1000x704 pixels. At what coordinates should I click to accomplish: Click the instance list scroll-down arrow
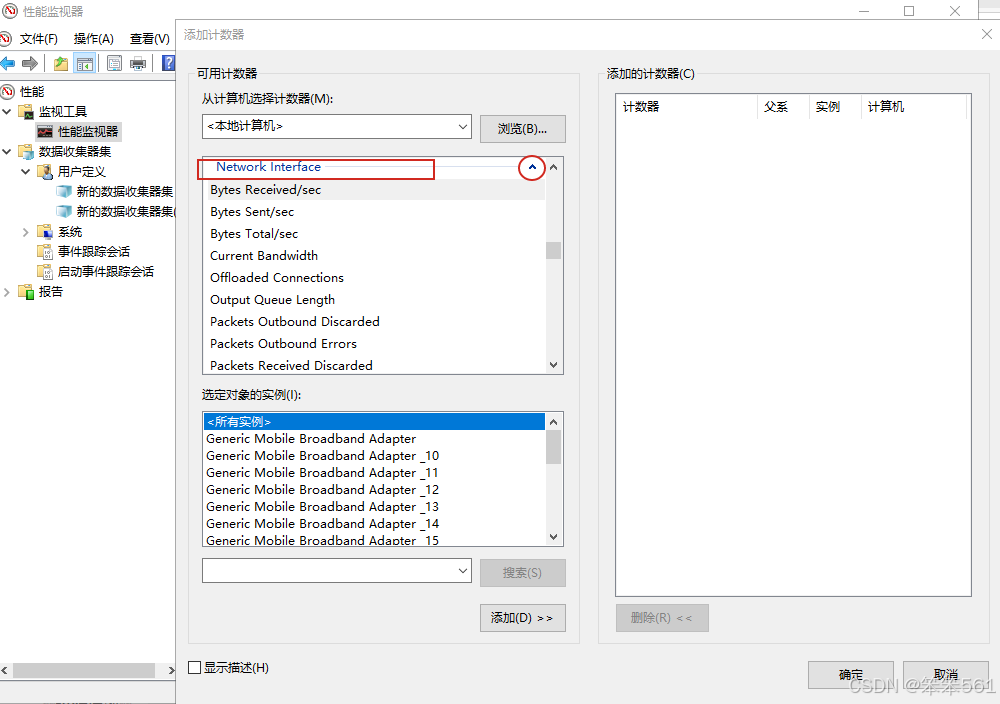click(554, 538)
